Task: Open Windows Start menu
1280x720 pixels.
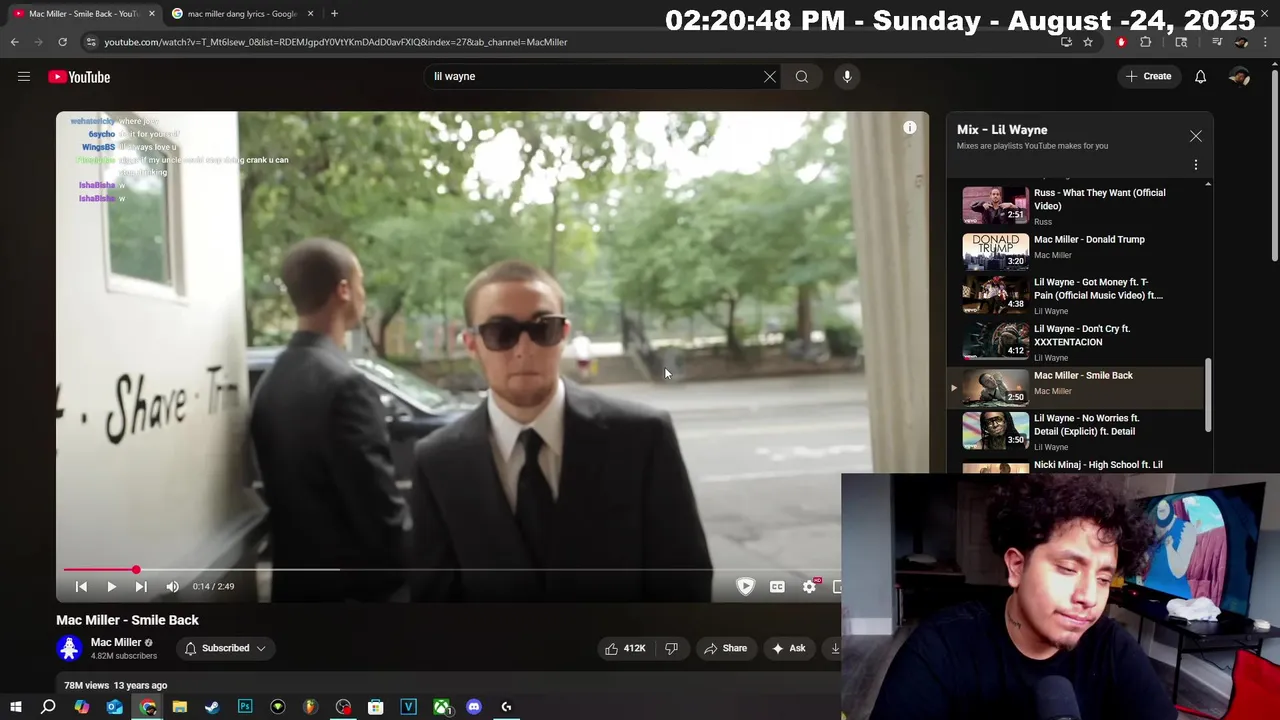Action: click(x=16, y=707)
